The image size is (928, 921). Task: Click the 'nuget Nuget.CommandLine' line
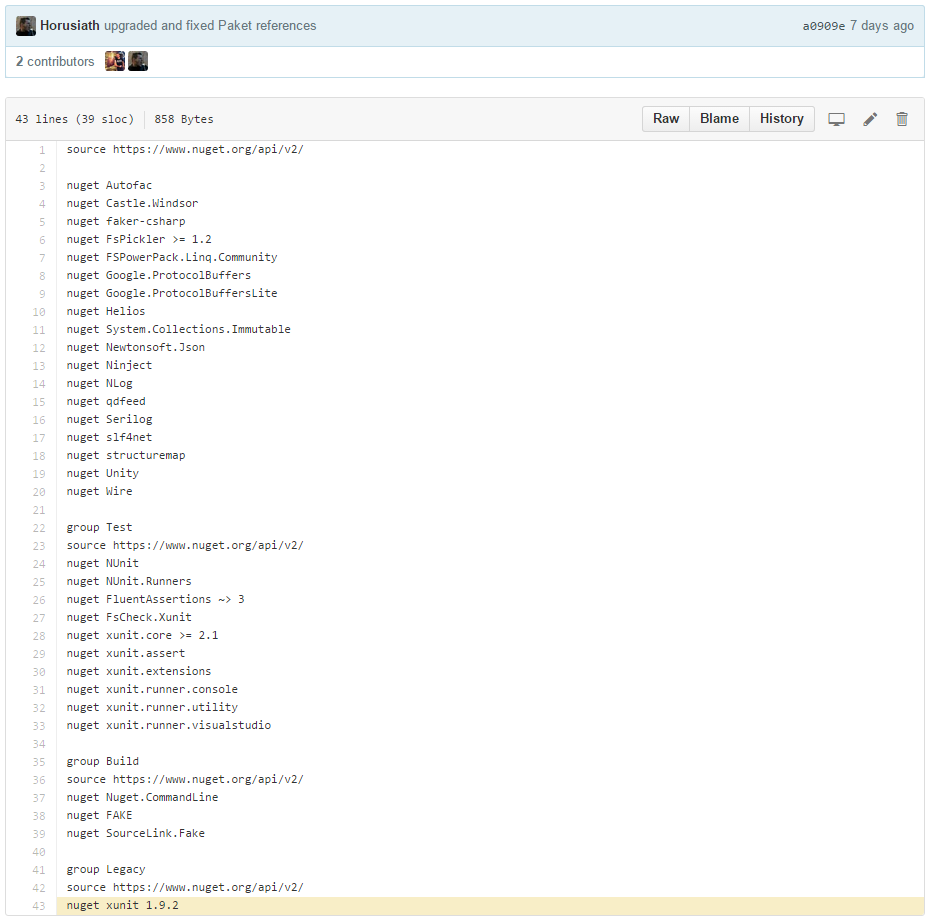[x=143, y=797]
